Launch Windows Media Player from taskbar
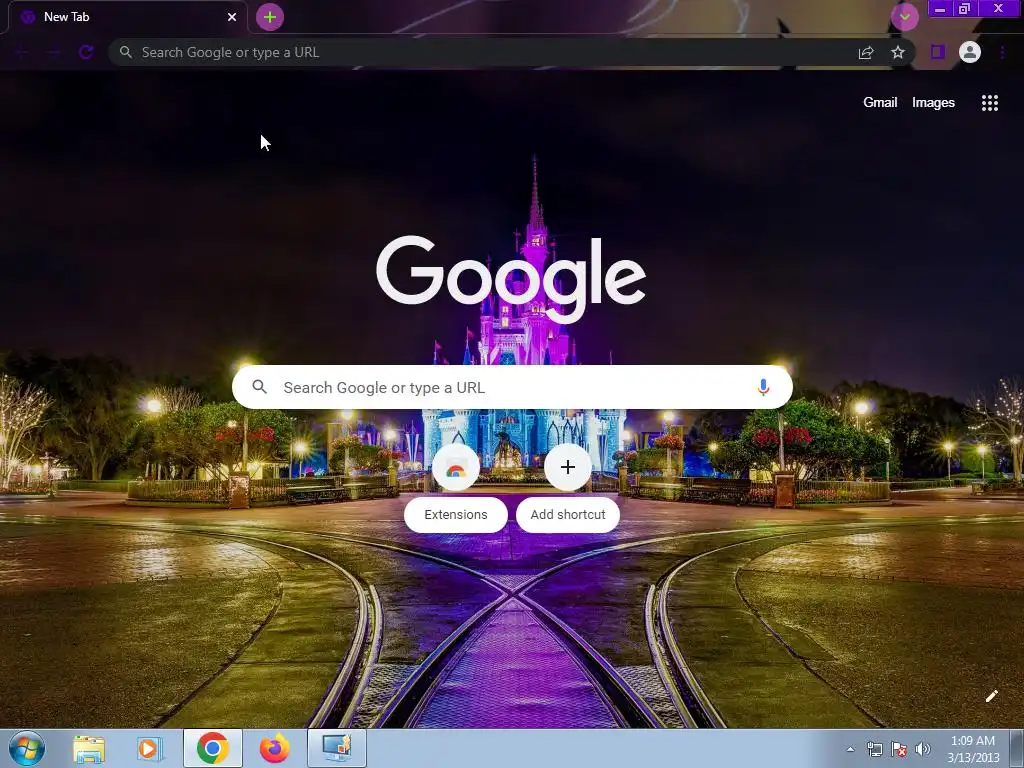 (150, 748)
